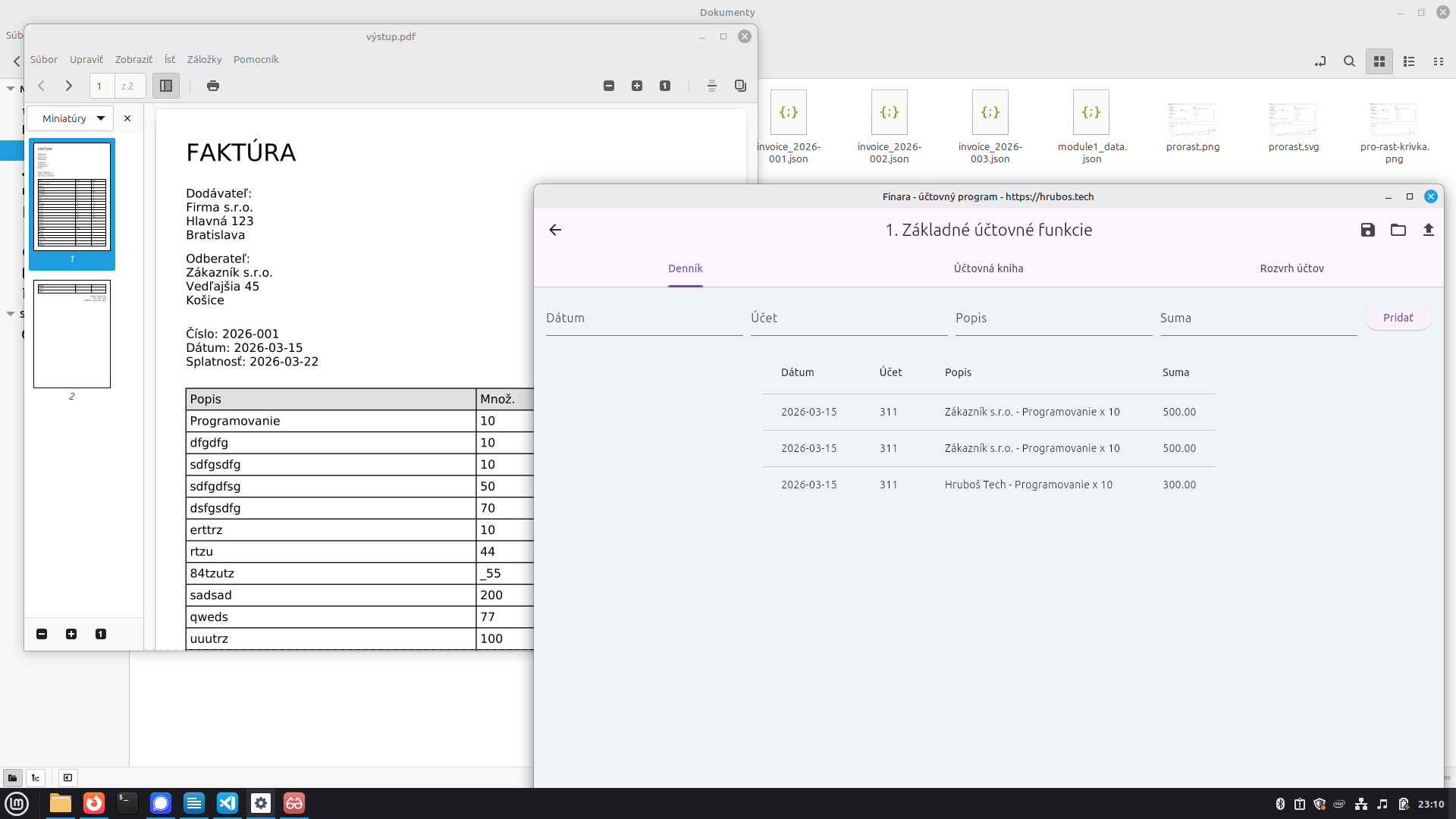Select page 2 thumbnail
Image resolution: width=1456 pixels, height=819 pixels.
point(72,334)
